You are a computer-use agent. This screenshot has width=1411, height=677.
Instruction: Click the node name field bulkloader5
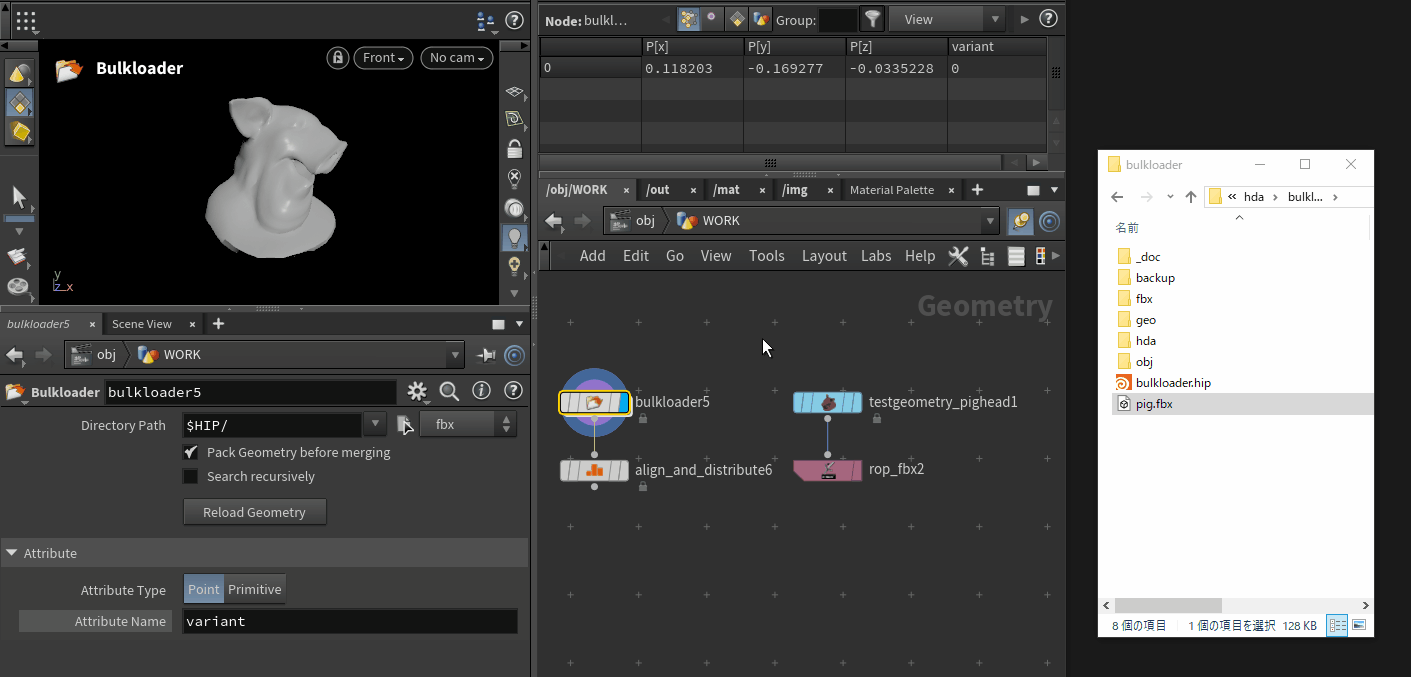(x=250, y=392)
